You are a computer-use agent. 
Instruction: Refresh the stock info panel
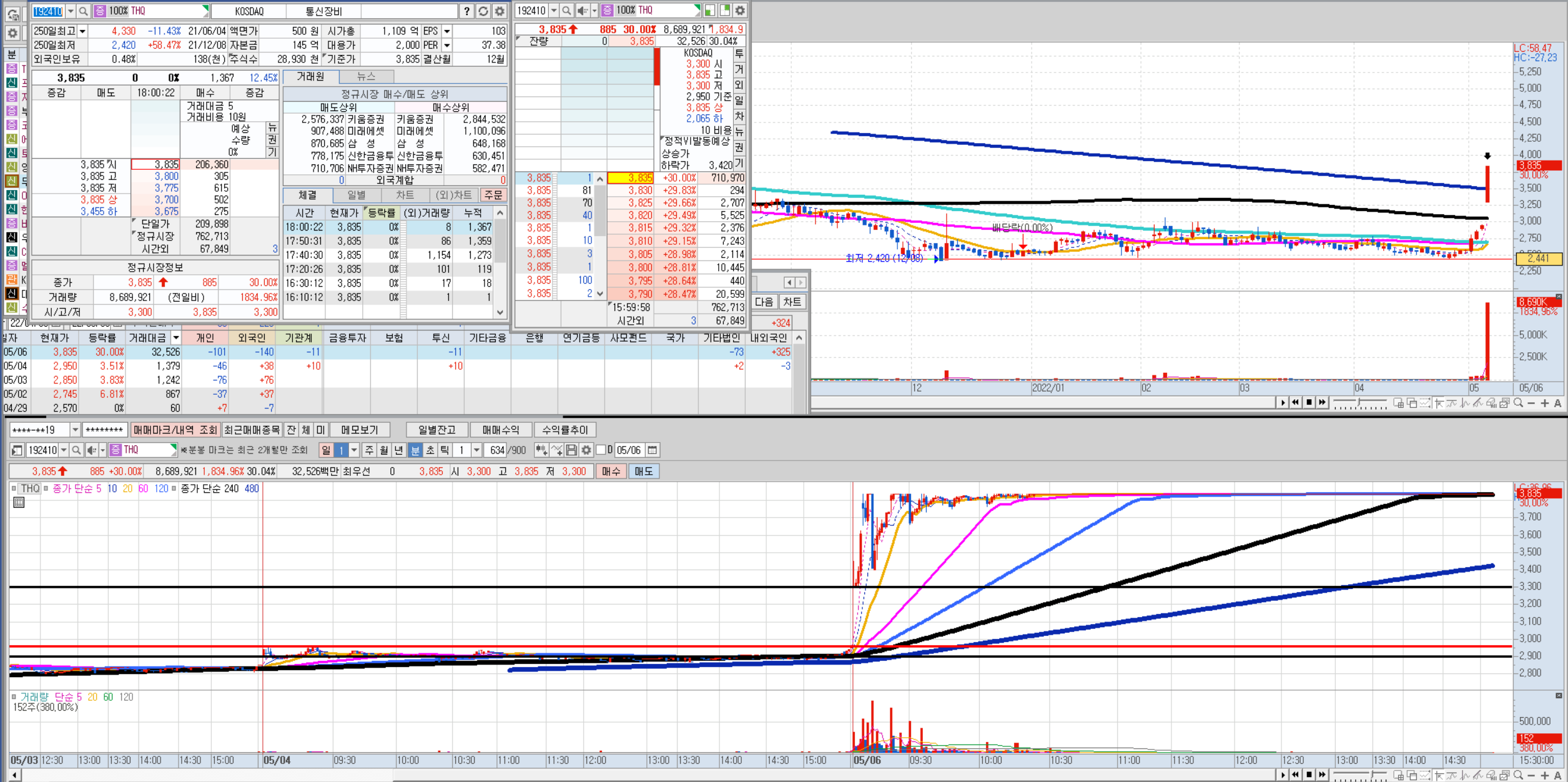483,11
